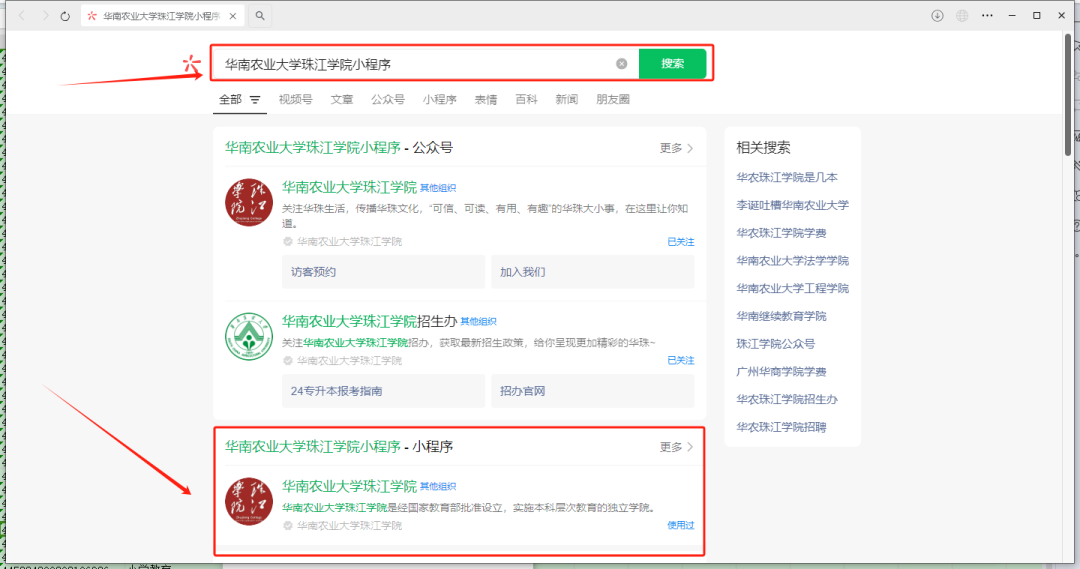Click related search 李诞吐槽华南农业大学
Viewport: 1080px width, 569px height.
tap(792, 205)
